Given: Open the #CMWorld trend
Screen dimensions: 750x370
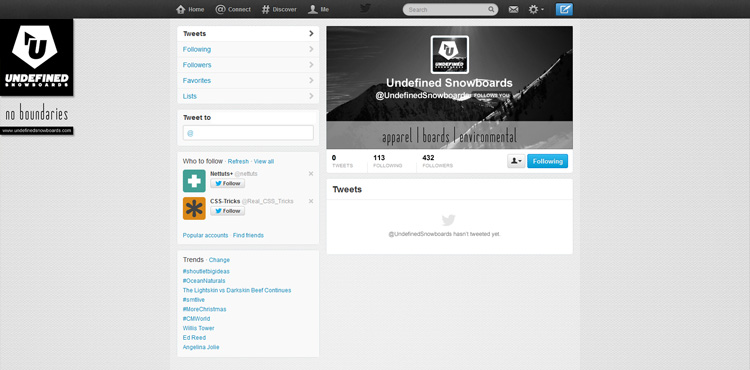Looking at the screenshot, I should [196, 319].
